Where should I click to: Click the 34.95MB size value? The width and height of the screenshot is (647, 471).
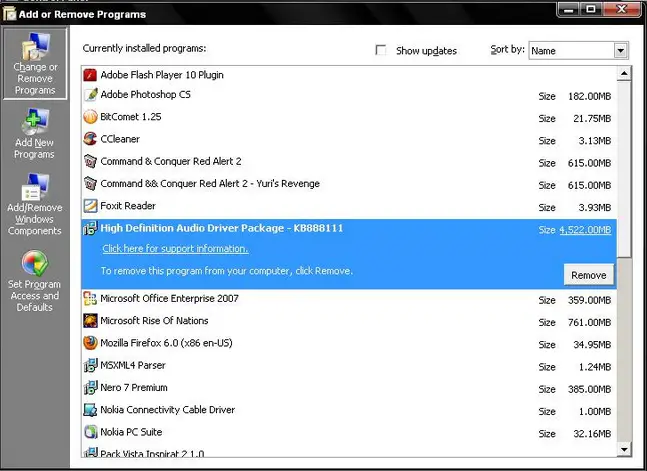(x=592, y=345)
